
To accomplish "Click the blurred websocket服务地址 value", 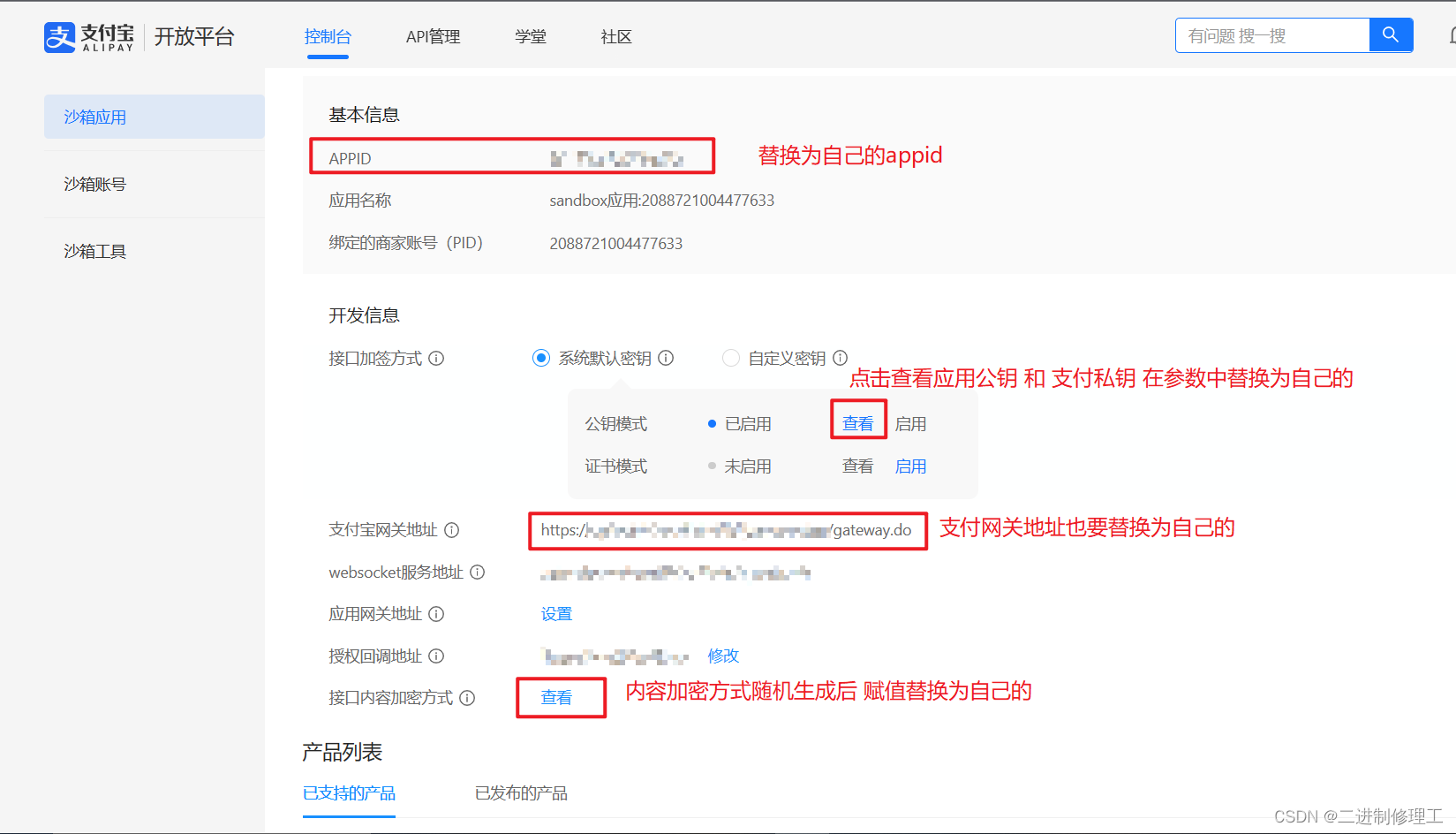I will pos(675,573).
